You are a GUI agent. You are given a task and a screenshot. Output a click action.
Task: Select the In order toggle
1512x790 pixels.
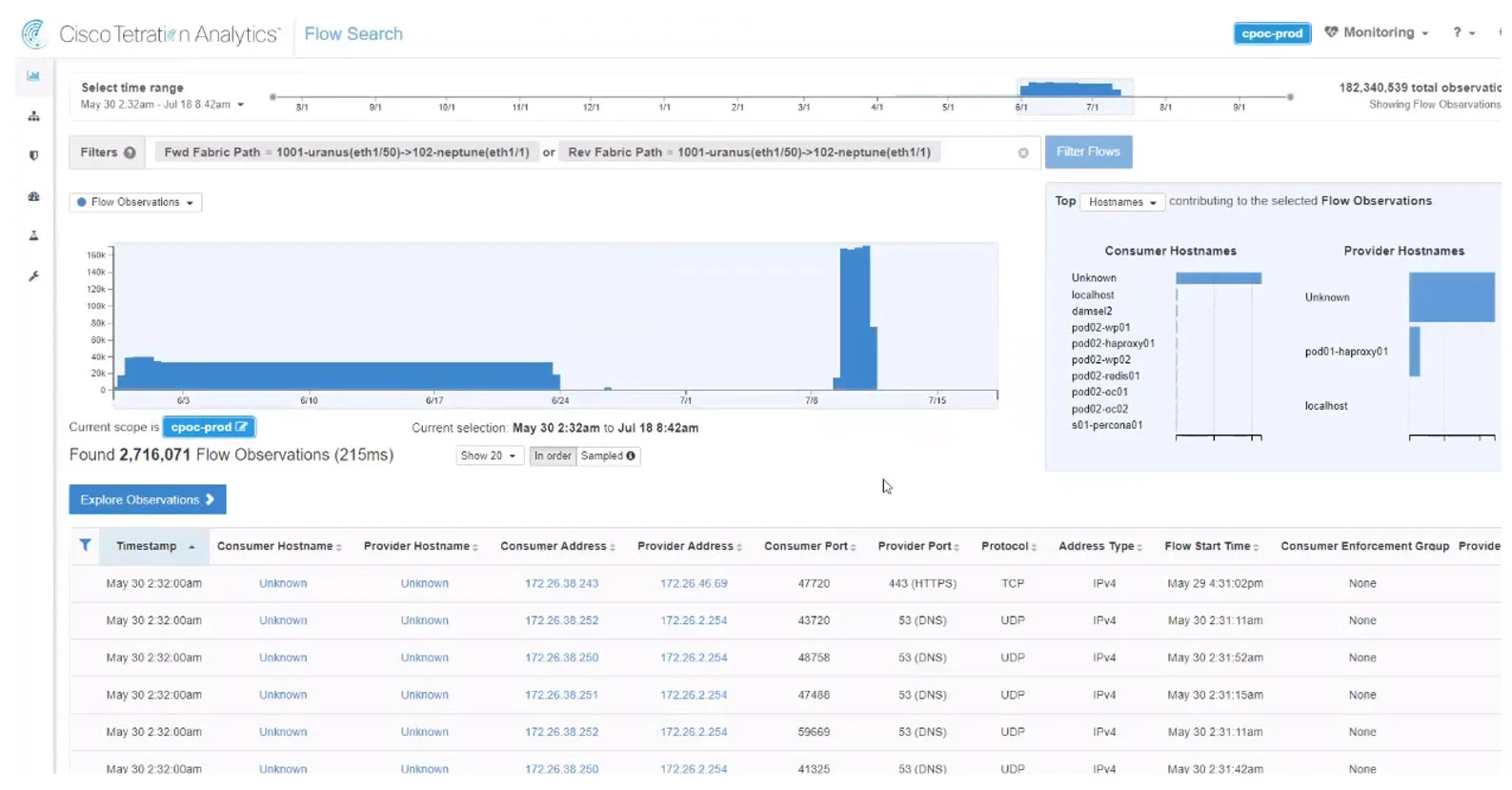coord(553,456)
